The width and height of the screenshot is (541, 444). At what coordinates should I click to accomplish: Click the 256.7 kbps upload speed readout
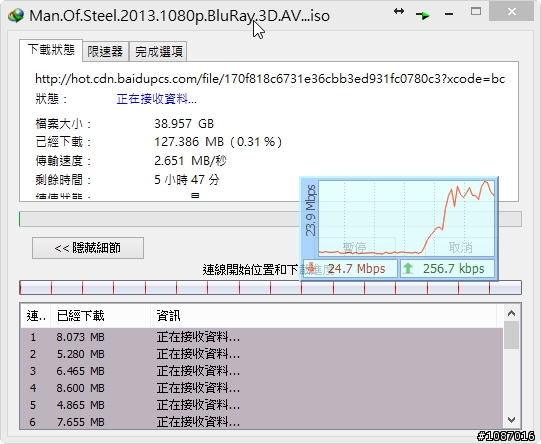click(454, 268)
